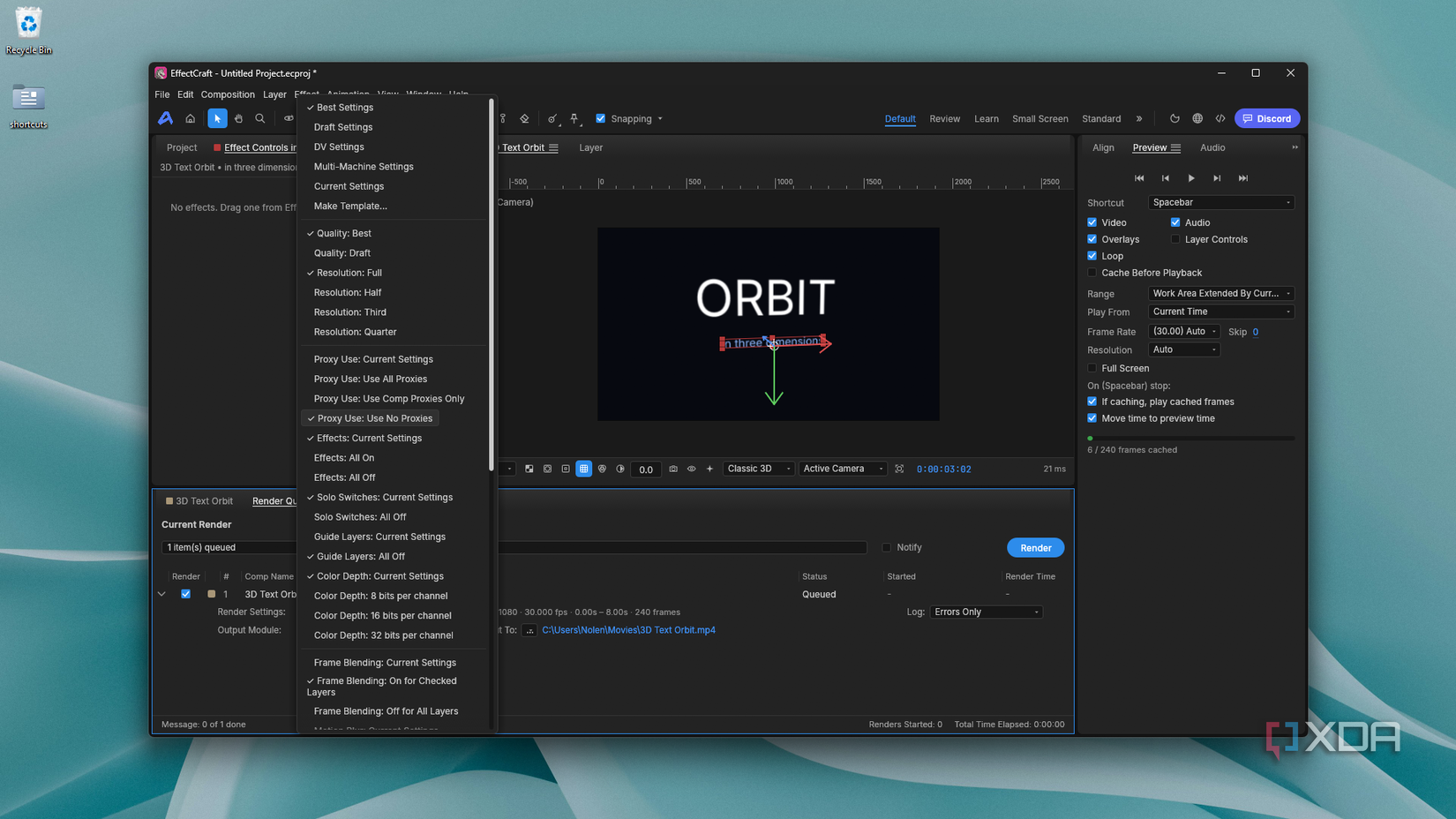
Task: Open the Range dropdown in Preview
Action: (x=1221, y=293)
